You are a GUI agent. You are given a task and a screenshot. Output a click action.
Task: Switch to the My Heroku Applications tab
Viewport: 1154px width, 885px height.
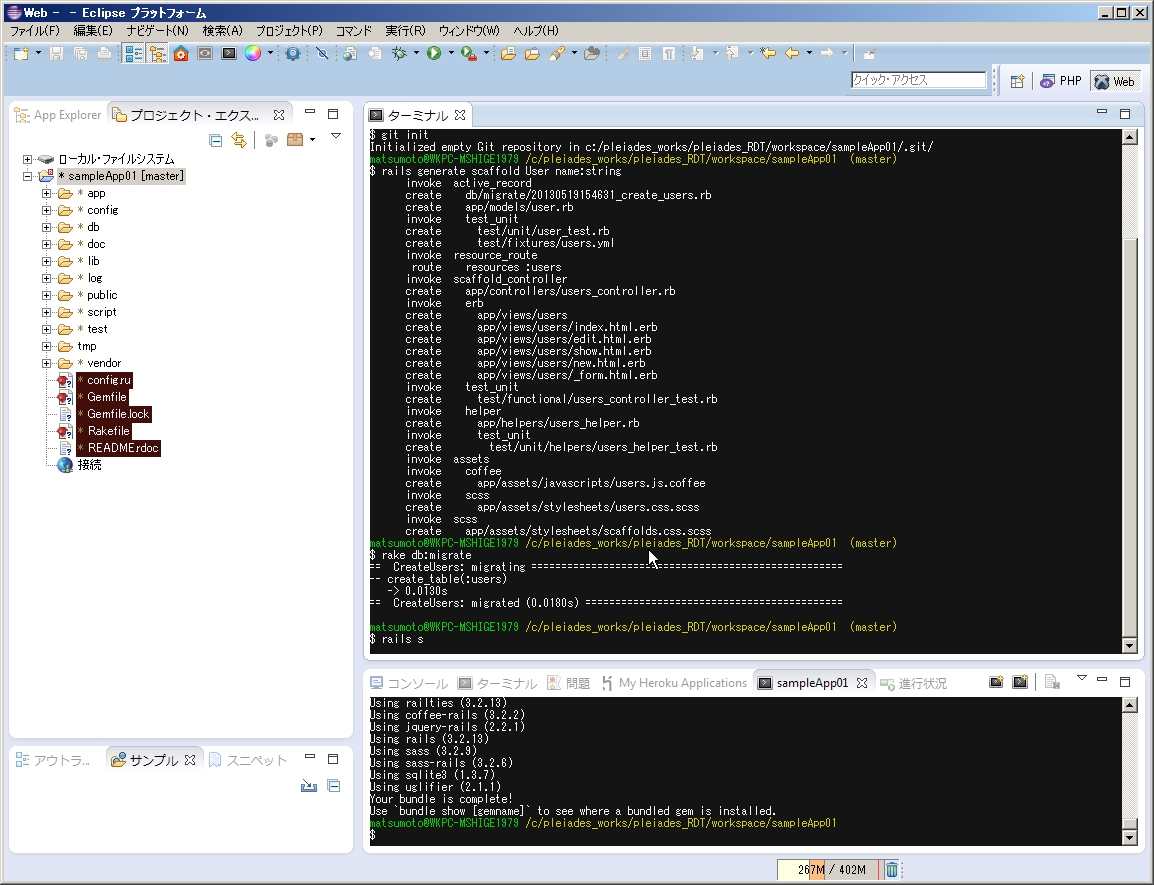(x=673, y=683)
